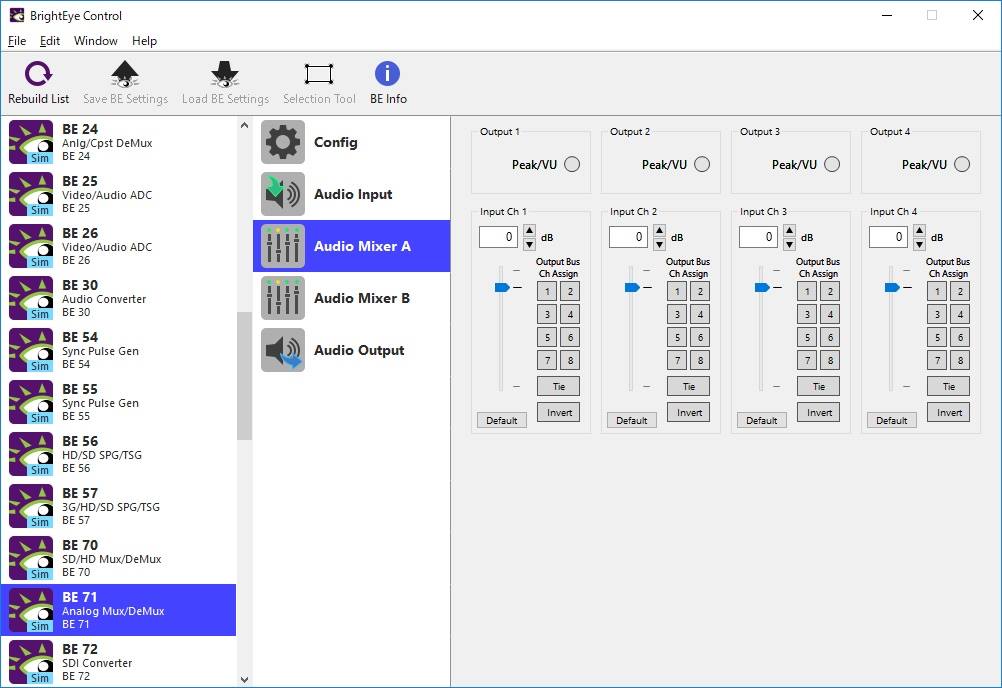Click the device list scrollbar thumb
The height and width of the screenshot is (688, 1002).
tap(244, 376)
